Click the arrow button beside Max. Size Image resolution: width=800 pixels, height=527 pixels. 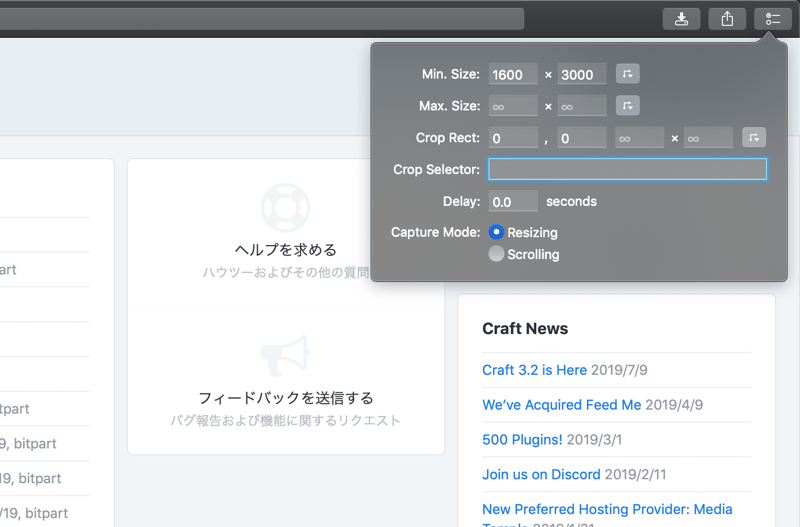coord(627,106)
